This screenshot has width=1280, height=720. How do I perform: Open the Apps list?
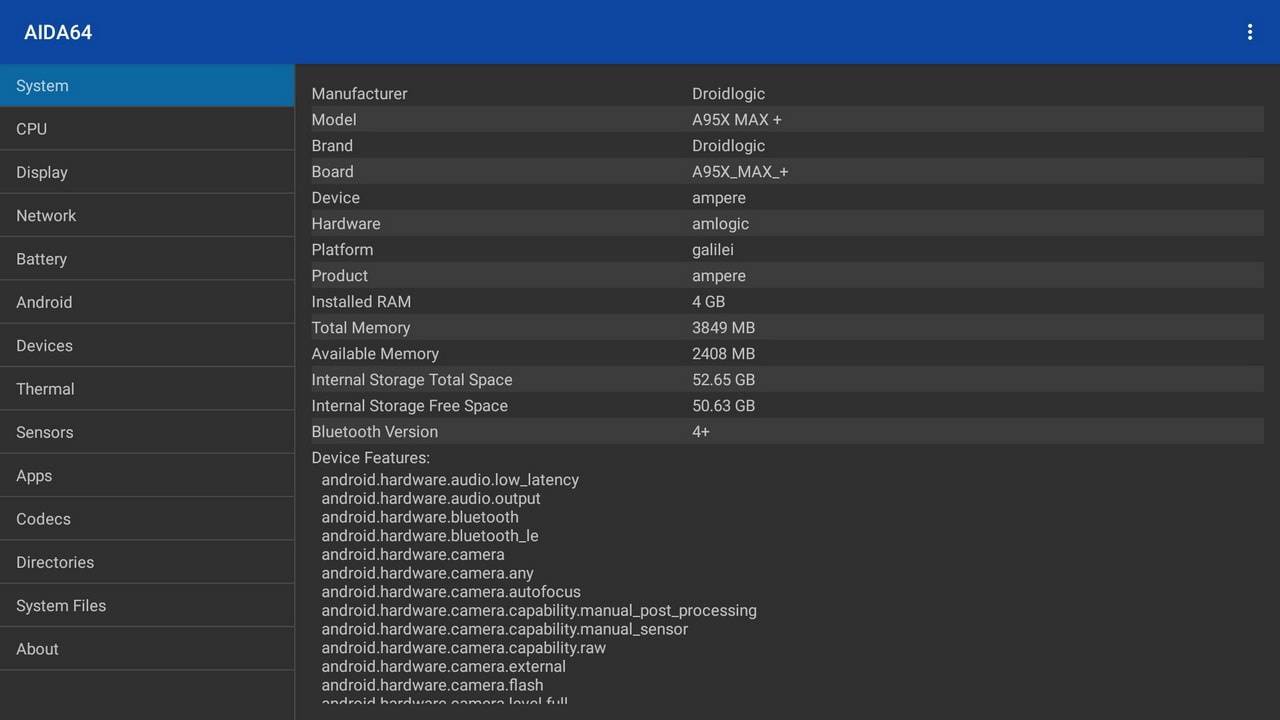click(x=147, y=476)
